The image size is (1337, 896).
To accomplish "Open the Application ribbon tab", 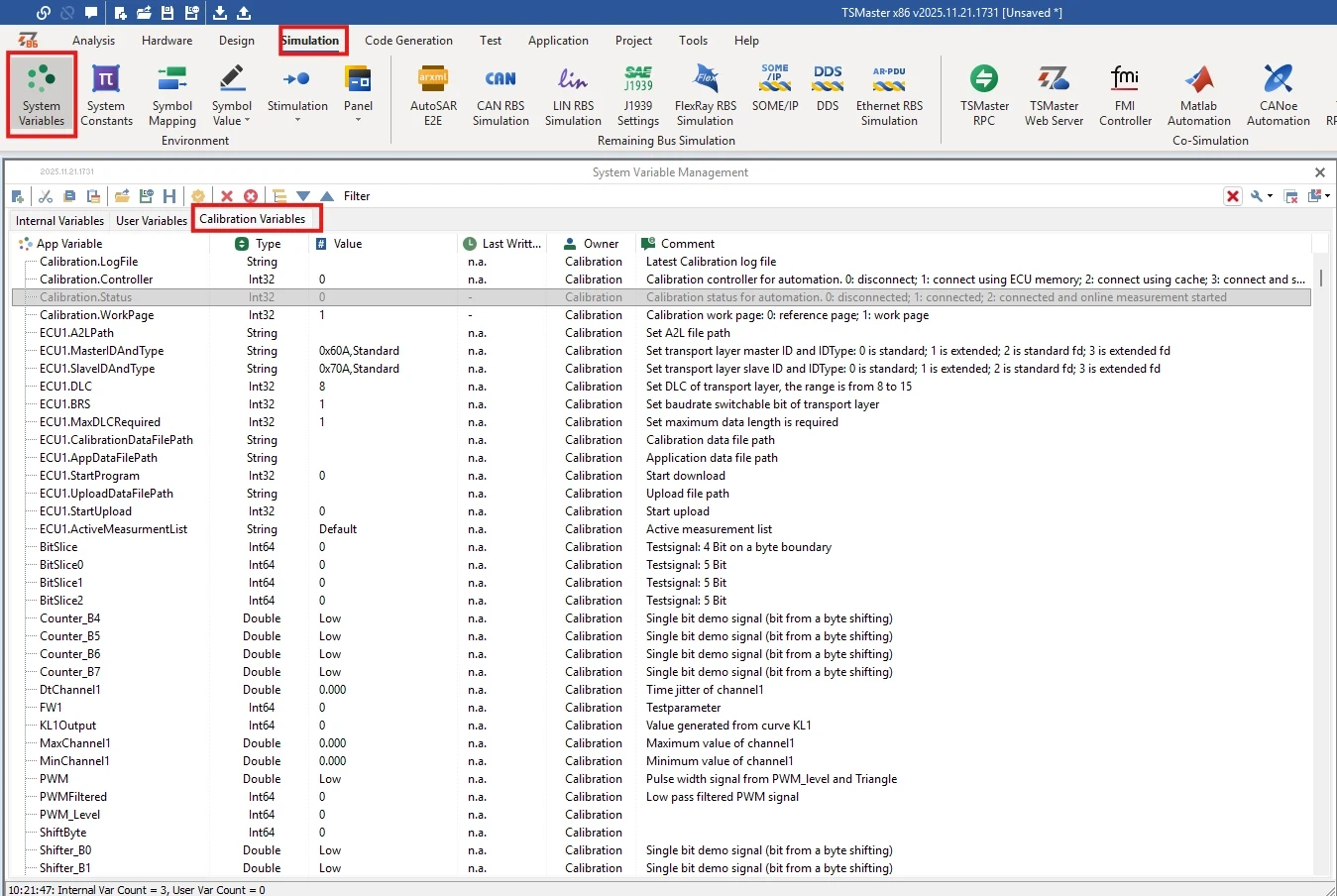I will click(x=558, y=41).
